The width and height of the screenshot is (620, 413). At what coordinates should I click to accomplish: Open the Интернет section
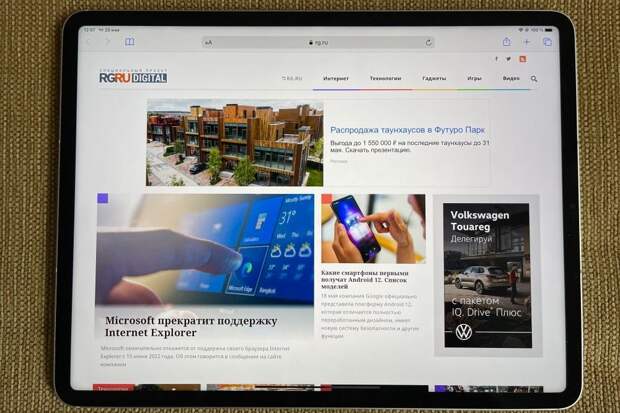[336, 78]
